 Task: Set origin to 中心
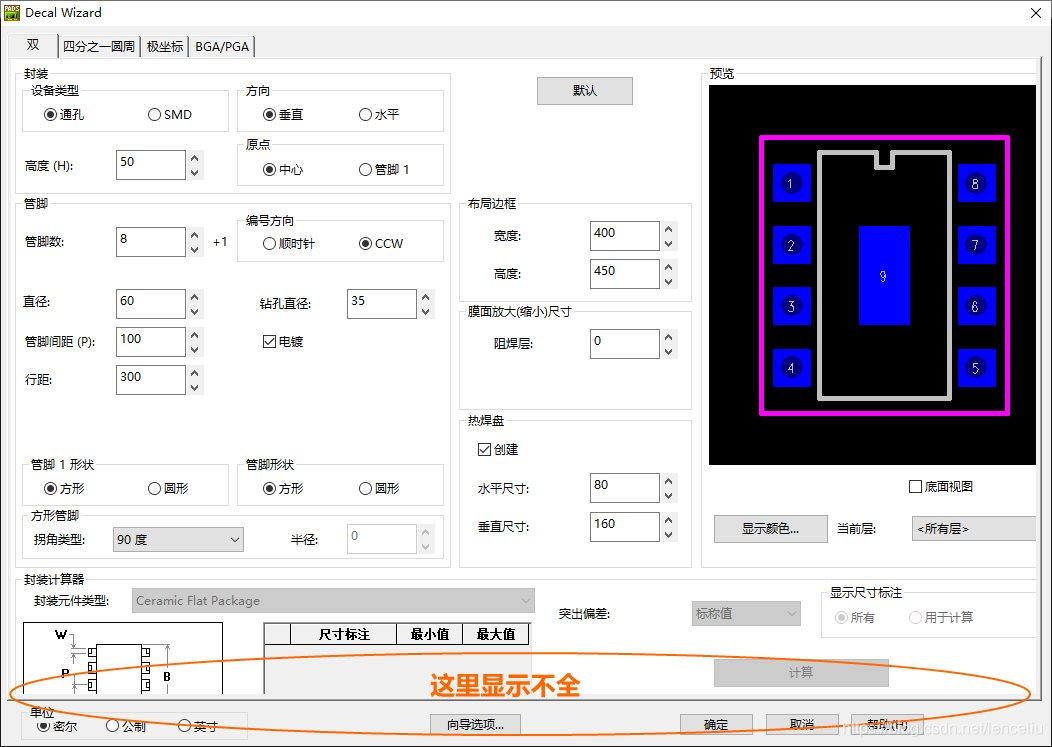(x=270, y=170)
